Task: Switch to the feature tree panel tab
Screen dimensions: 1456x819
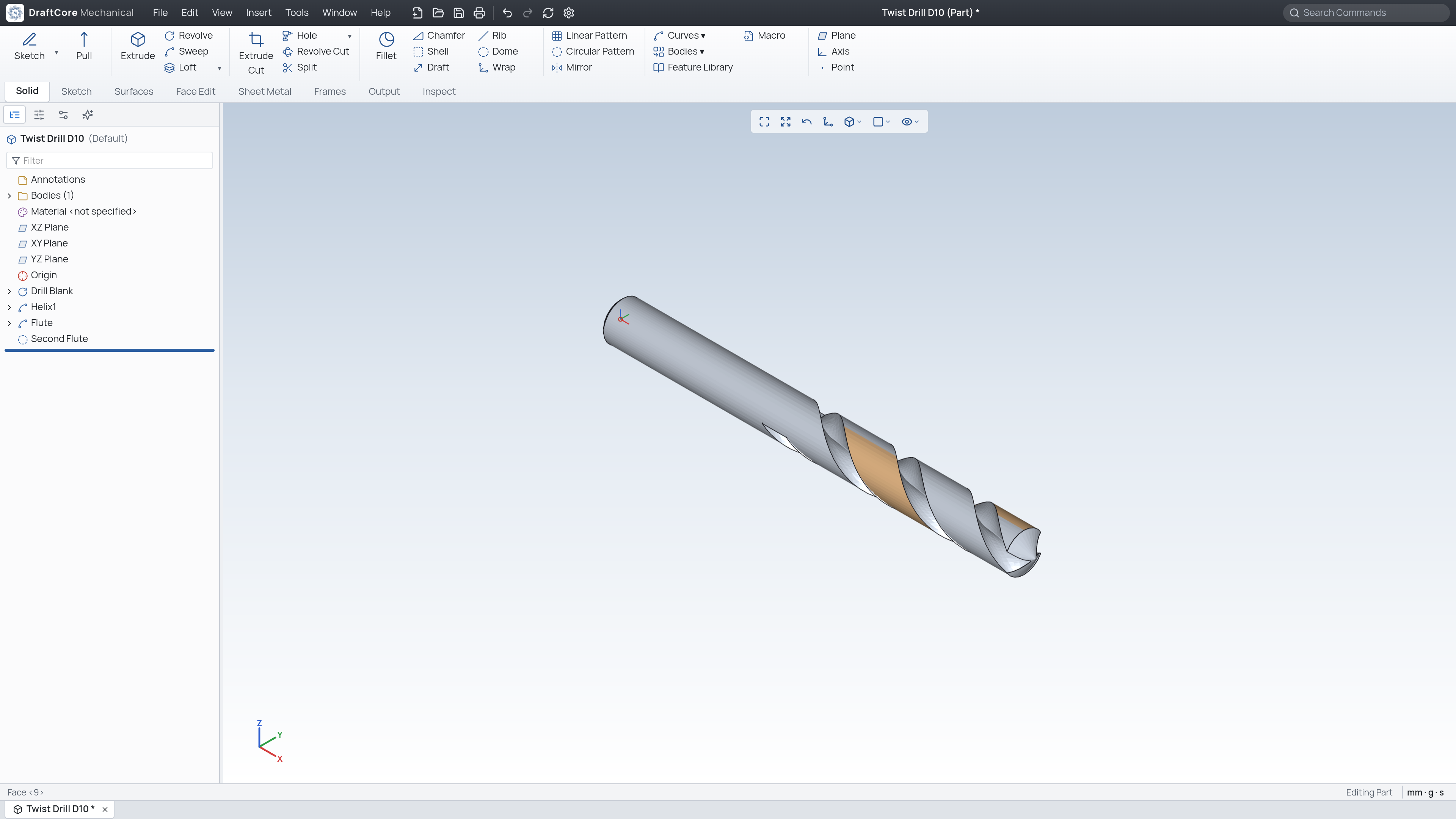Action: point(15,115)
